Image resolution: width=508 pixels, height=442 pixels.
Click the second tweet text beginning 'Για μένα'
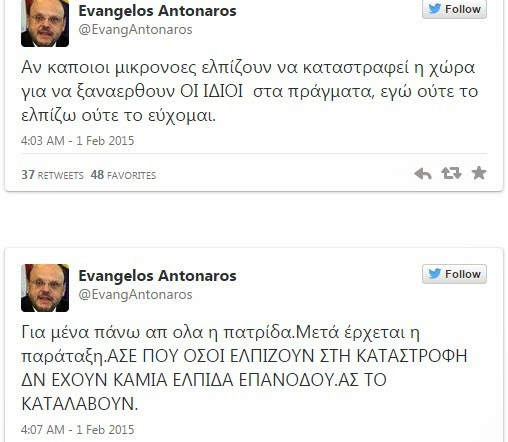(x=244, y=368)
